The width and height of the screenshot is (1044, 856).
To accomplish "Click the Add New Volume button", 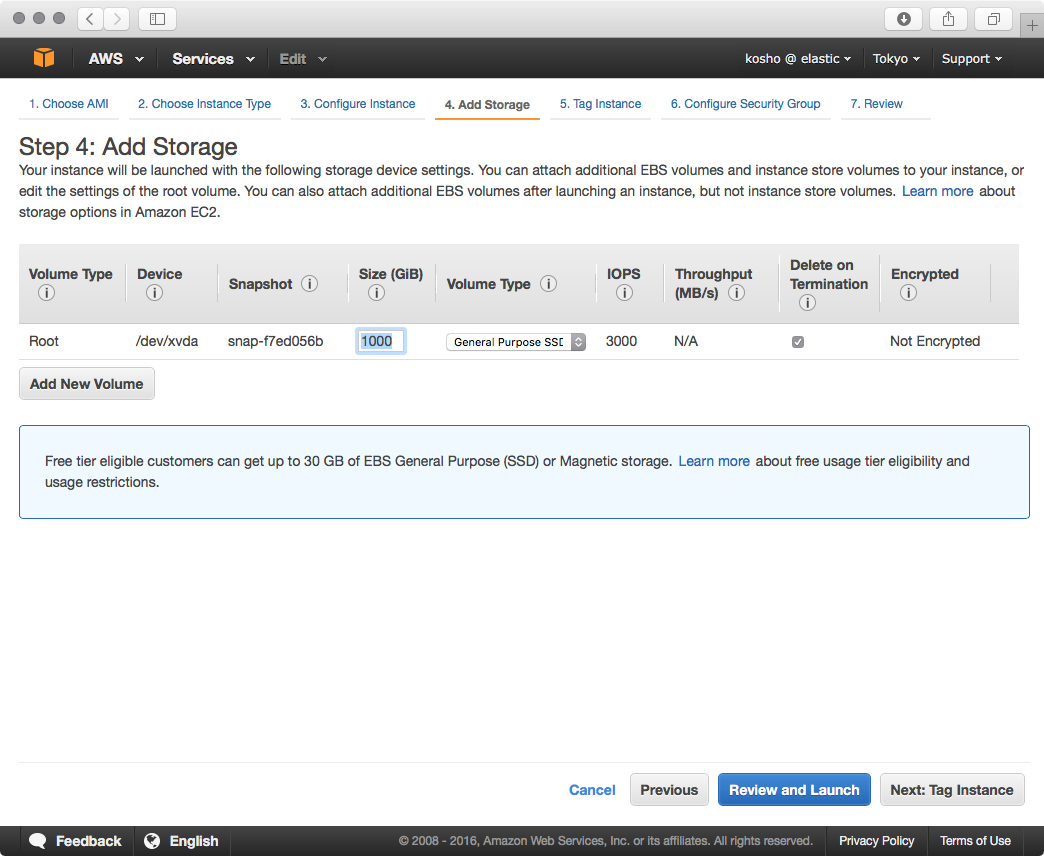I will pos(87,384).
